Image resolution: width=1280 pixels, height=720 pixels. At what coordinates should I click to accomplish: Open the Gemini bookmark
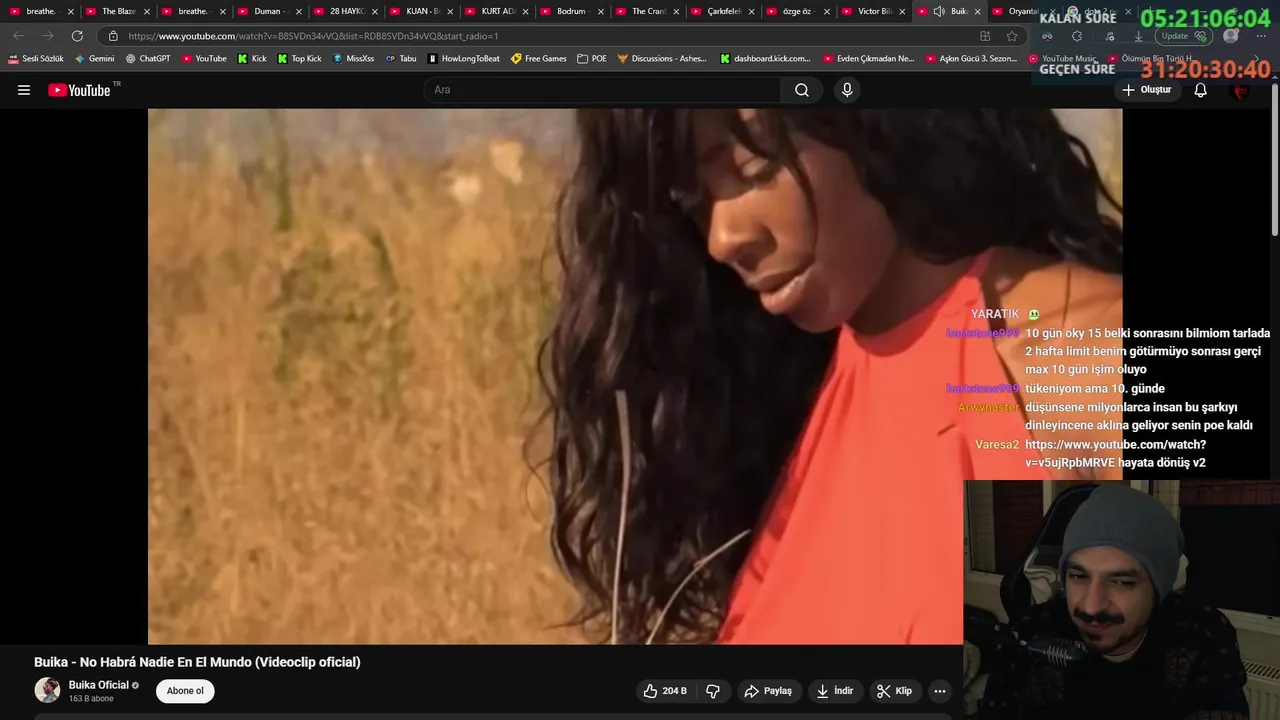pyautogui.click(x=95, y=59)
